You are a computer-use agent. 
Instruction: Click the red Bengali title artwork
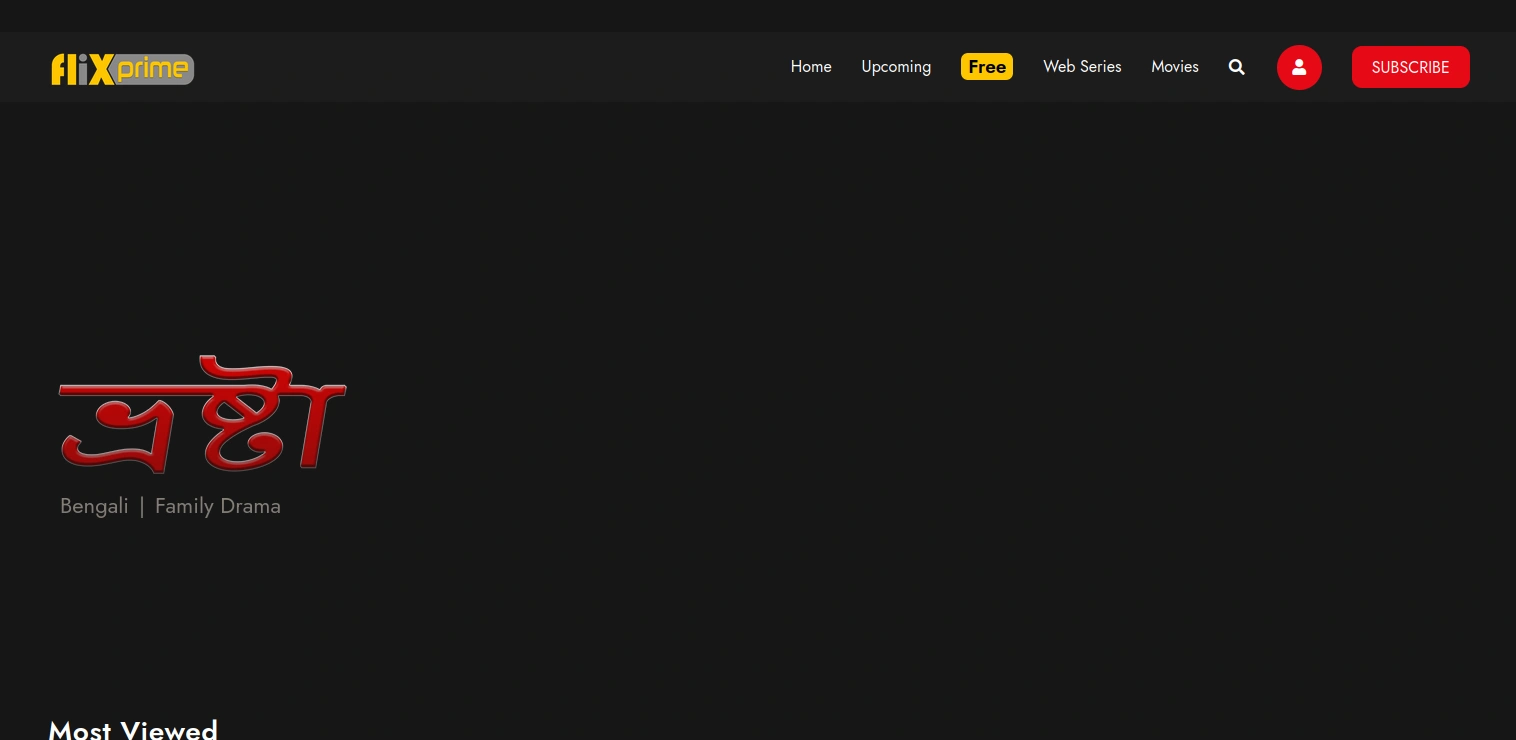(203, 415)
